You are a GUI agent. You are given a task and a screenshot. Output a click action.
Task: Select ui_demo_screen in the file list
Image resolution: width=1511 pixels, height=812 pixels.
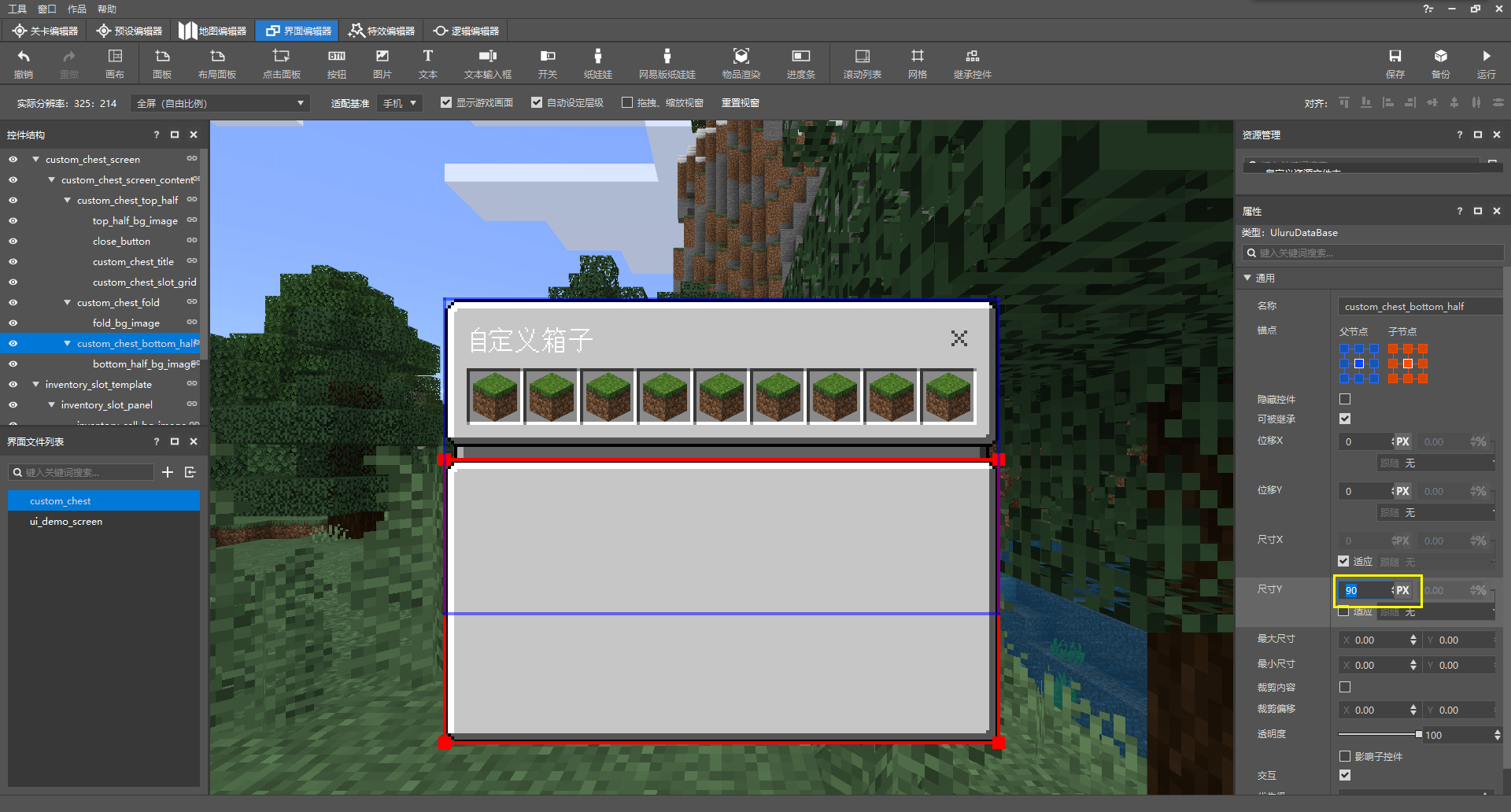coord(104,521)
